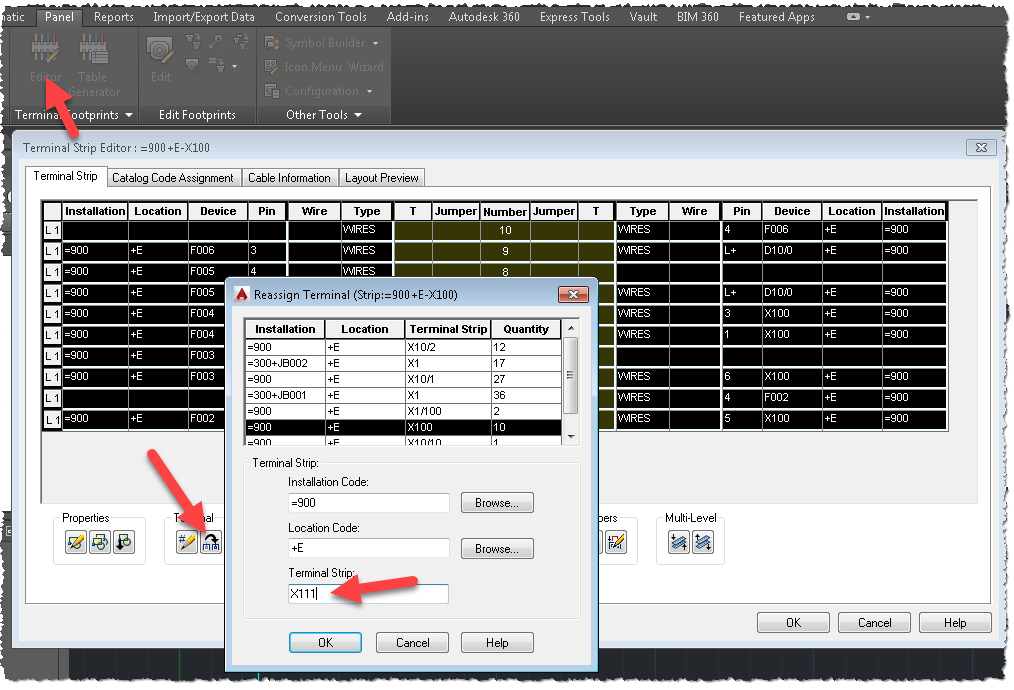The image size is (1014, 690).
Task: Select the X10/2 strip row
Action: (404, 347)
